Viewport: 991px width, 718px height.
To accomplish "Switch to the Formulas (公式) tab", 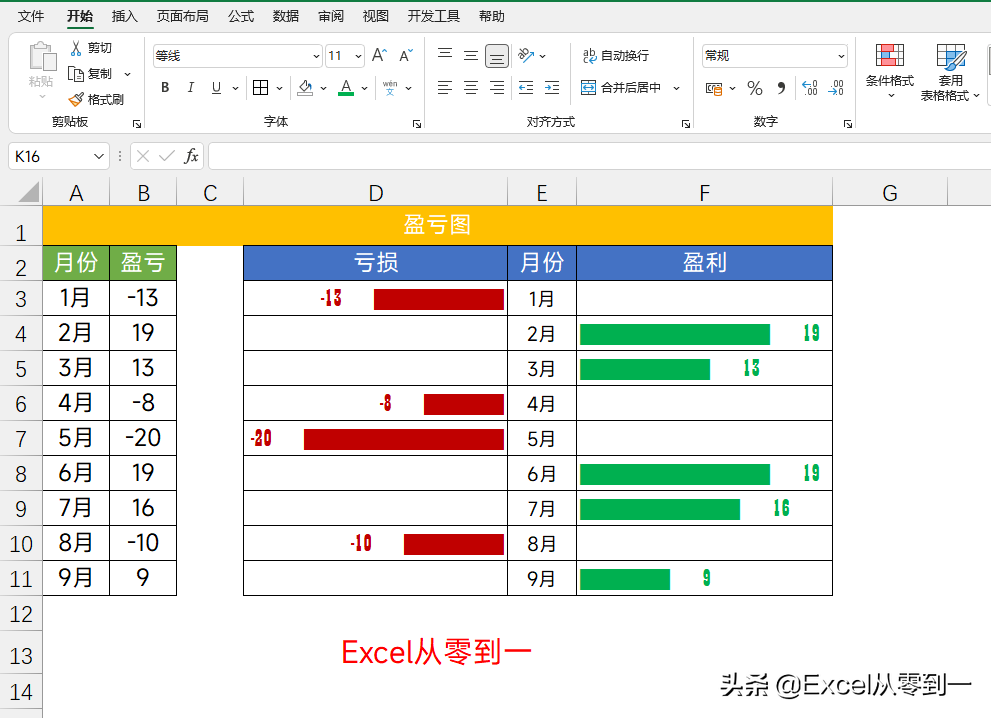I will [241, 16].
